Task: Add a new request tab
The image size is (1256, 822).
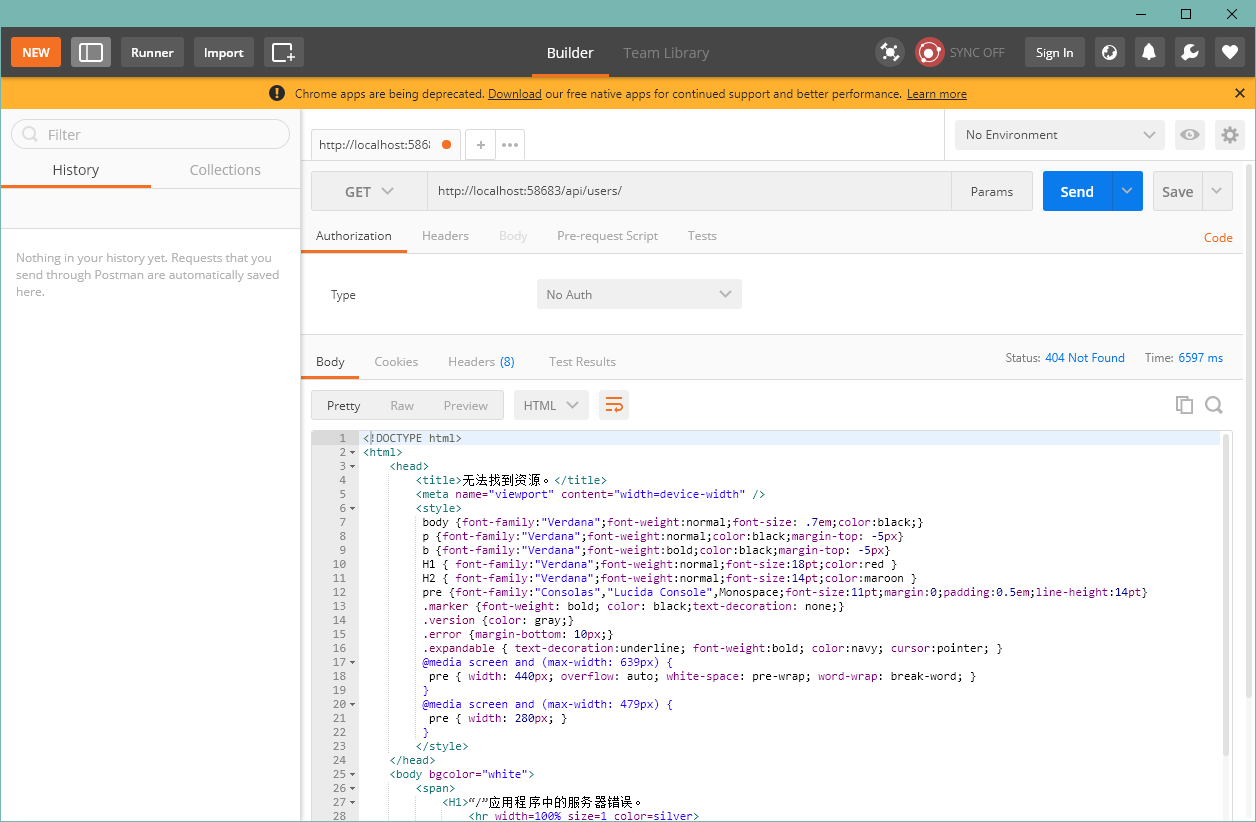Action: [480, 144]
